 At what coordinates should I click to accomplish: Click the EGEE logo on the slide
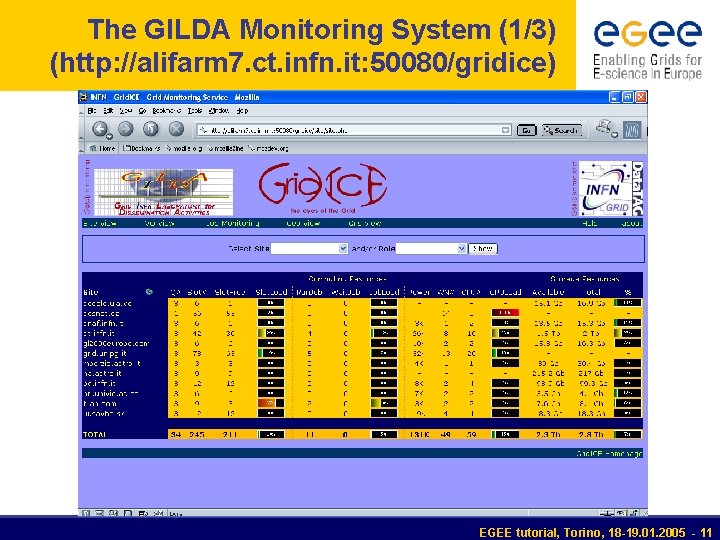pos(647,50)
